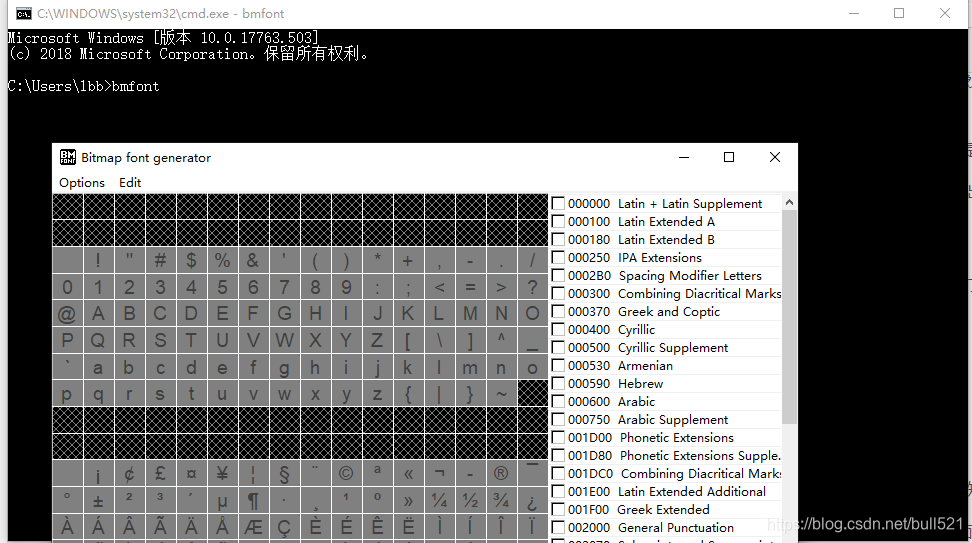This screenshot has height=543, width=972.
Task: Tick the Latin Extended Additional checkbox
Action: click(x=558, y=491)
